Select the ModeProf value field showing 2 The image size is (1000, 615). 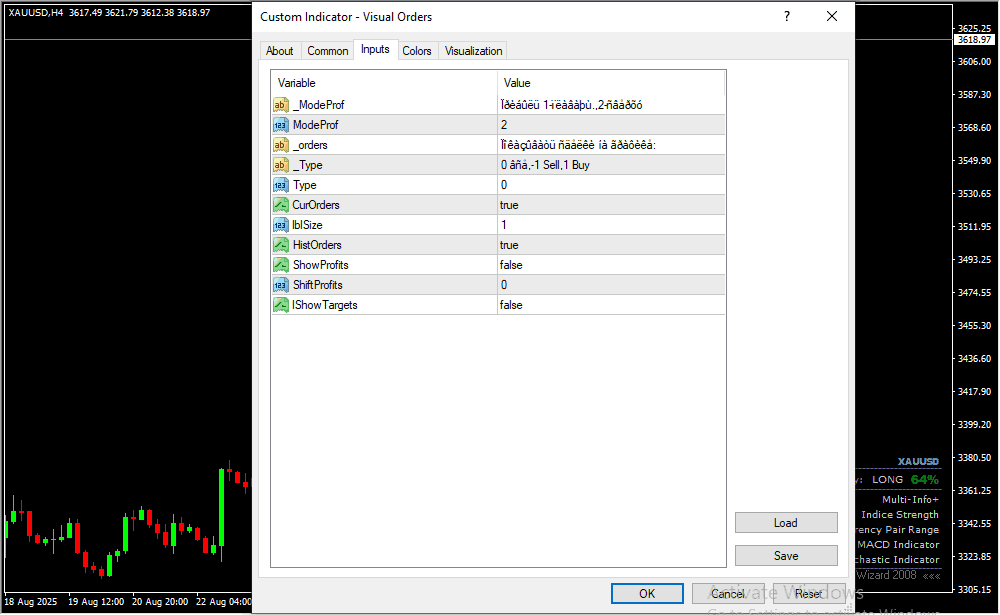point(611,125)
